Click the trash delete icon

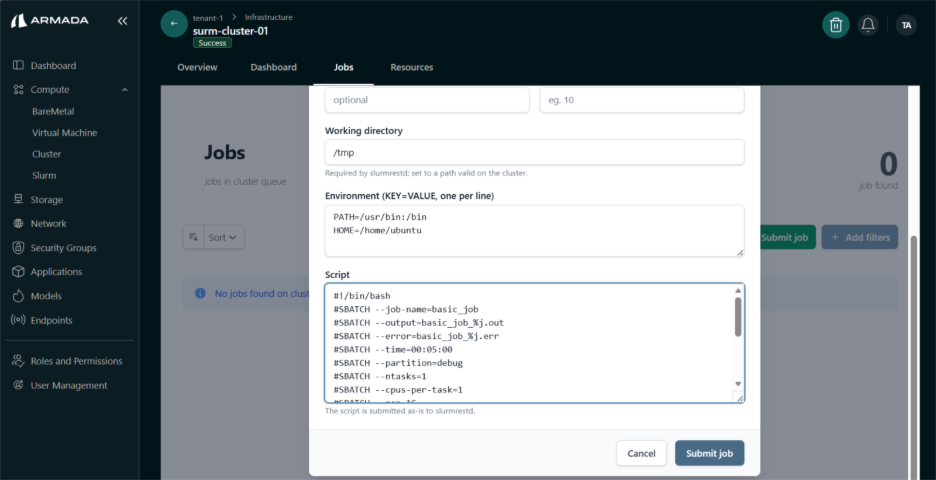[x=835, y=25]
